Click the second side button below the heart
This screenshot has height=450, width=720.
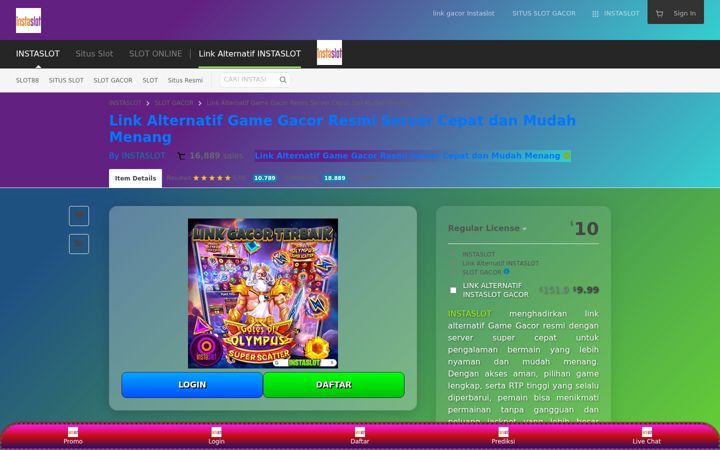point(79,244)
